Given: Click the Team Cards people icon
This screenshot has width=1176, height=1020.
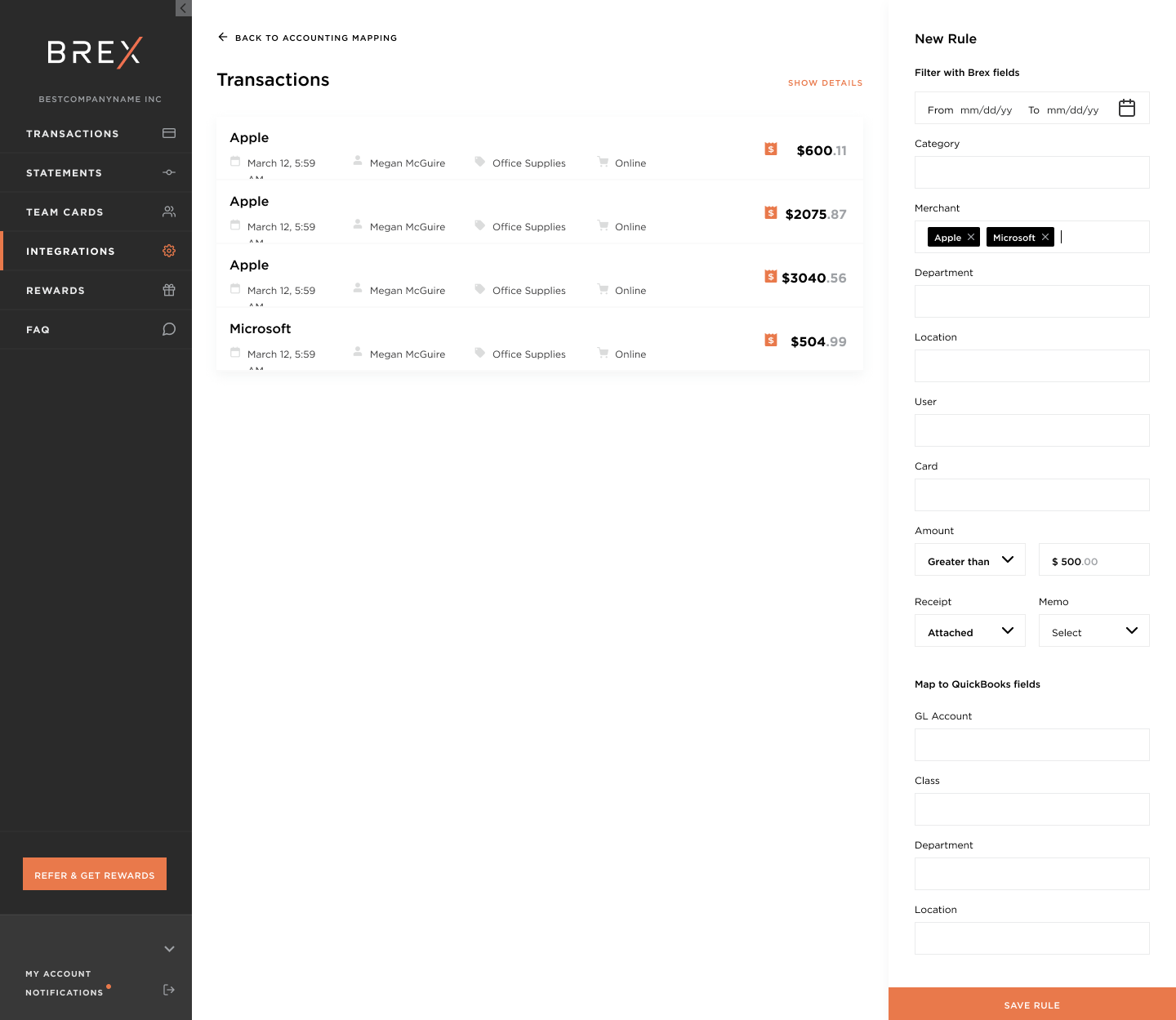Looking at the screenshot, I should 169,212.
